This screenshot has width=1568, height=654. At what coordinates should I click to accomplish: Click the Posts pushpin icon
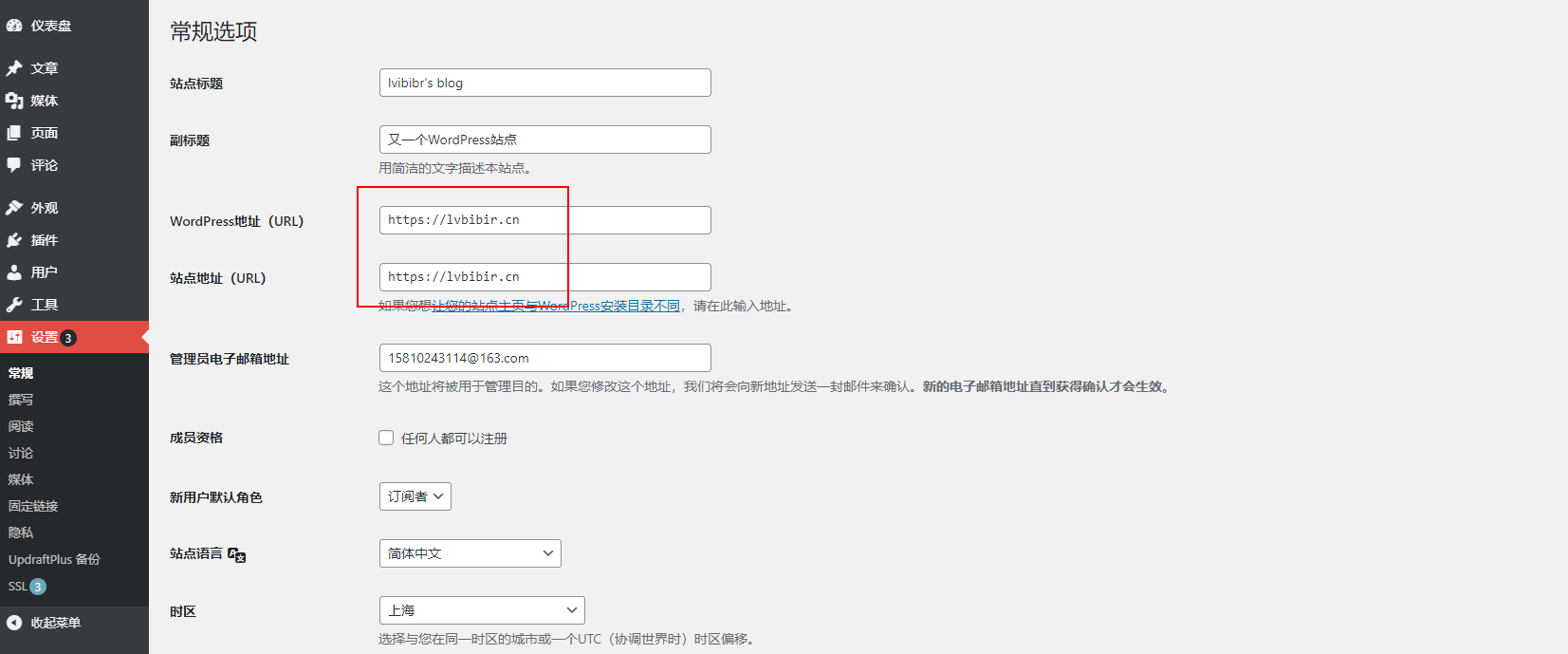[14, 68]
